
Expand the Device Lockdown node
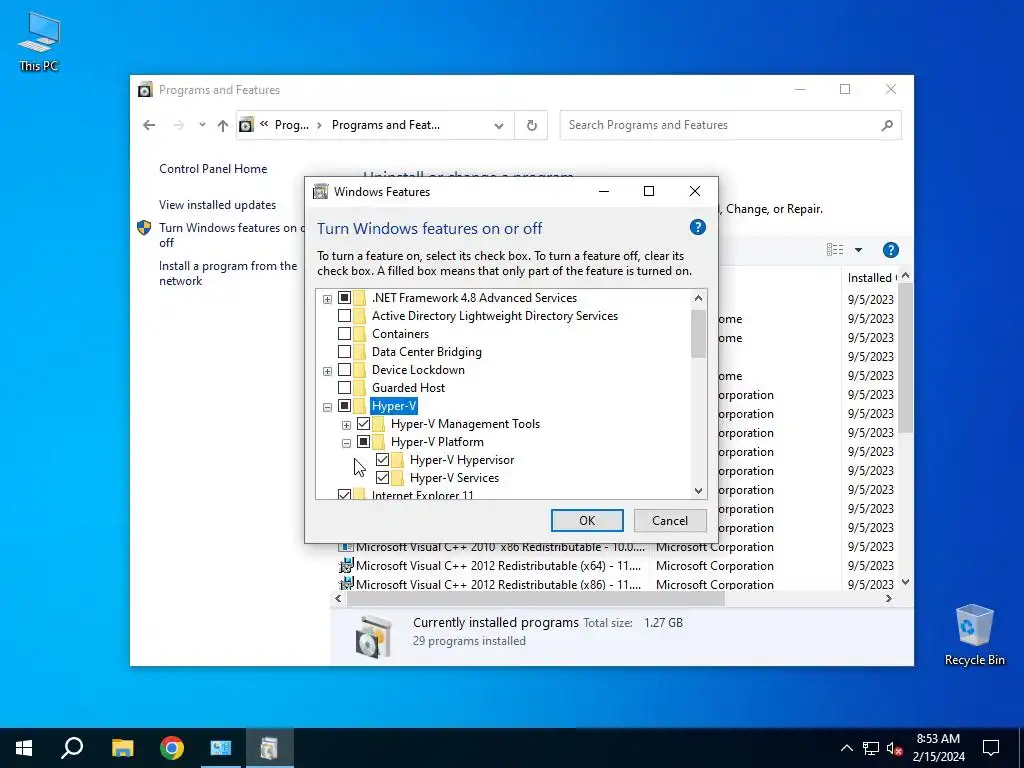pos(327,371)
